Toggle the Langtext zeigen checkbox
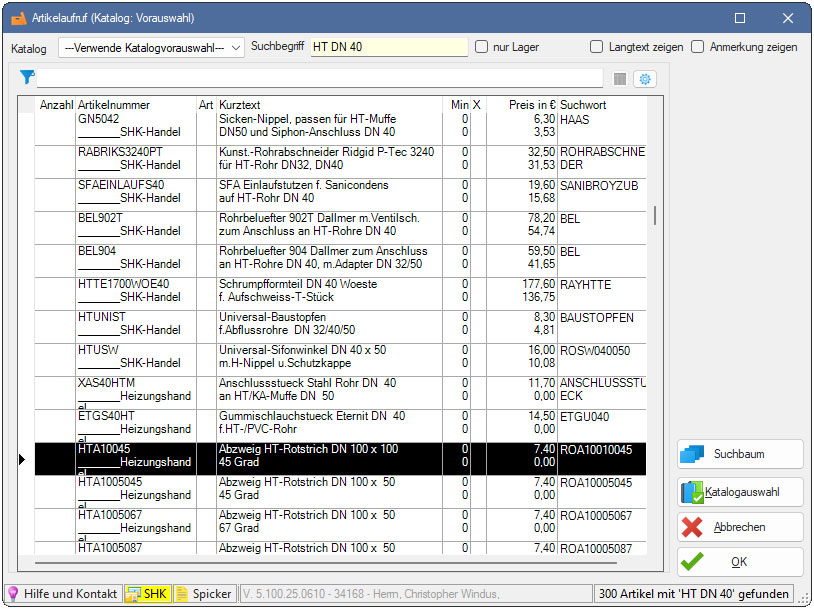814x609 pixels. [x=597, y=47]
